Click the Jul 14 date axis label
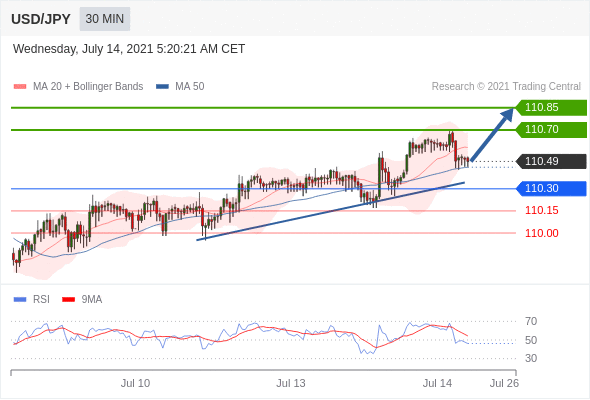 (x=437, y=383)
